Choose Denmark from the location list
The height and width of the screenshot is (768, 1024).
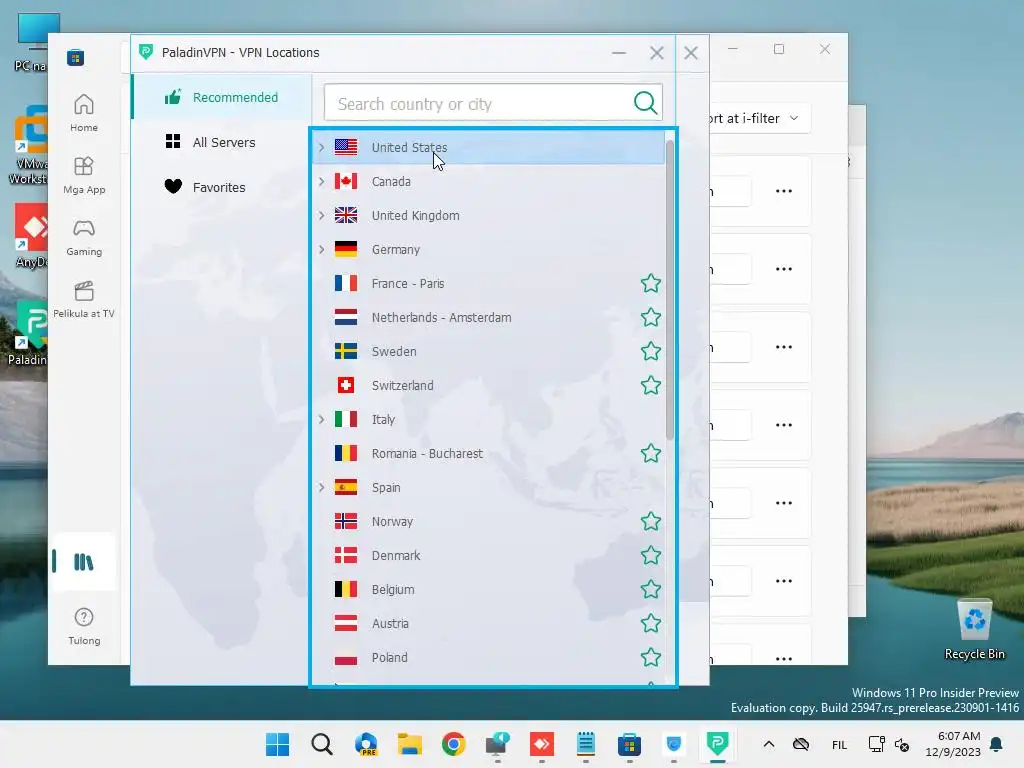pos(488,555)
